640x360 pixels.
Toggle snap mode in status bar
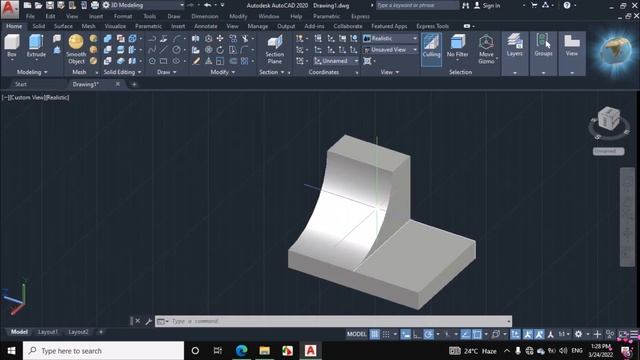(x=386, y=334)
